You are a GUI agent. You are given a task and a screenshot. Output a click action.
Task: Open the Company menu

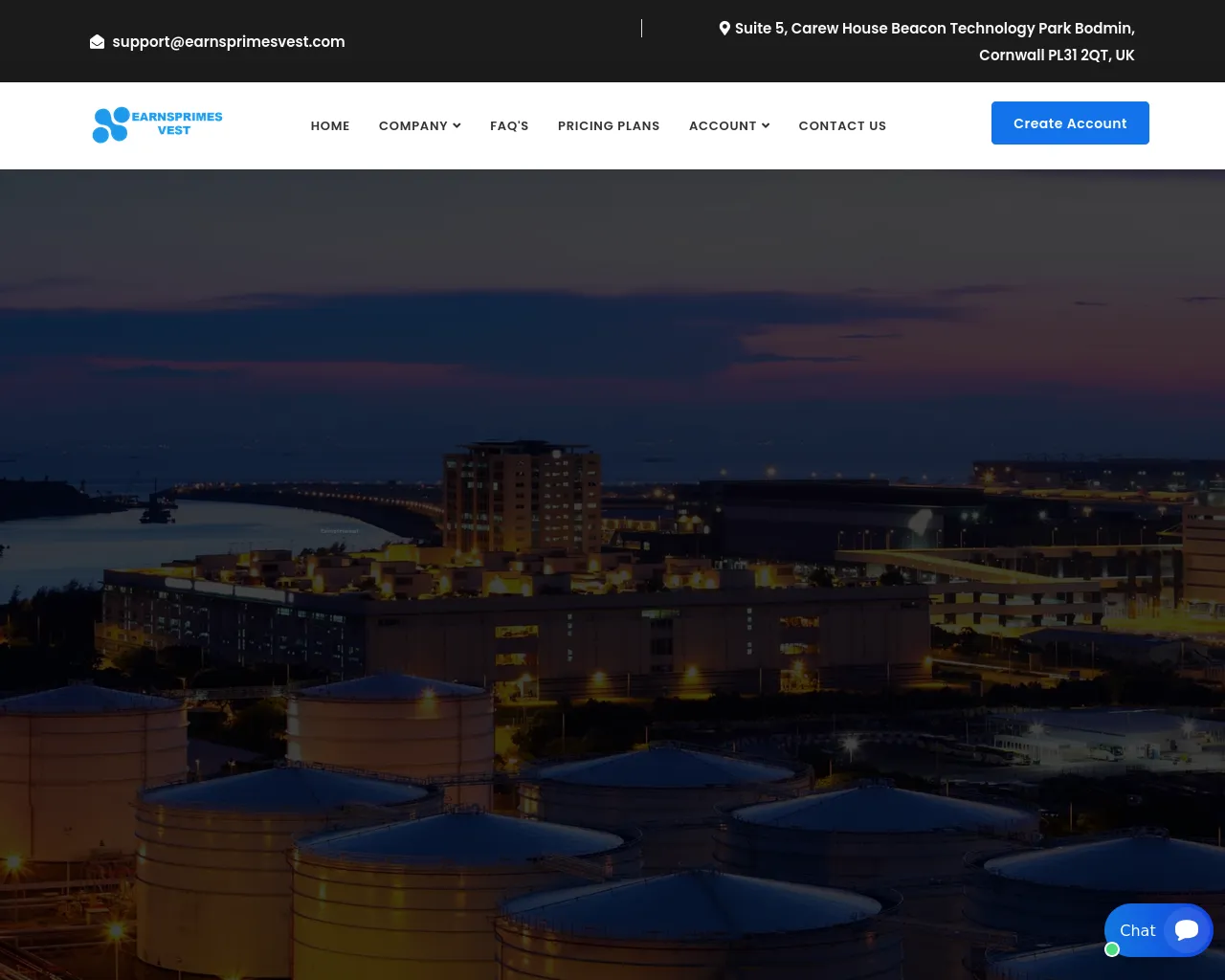point(419,125)
